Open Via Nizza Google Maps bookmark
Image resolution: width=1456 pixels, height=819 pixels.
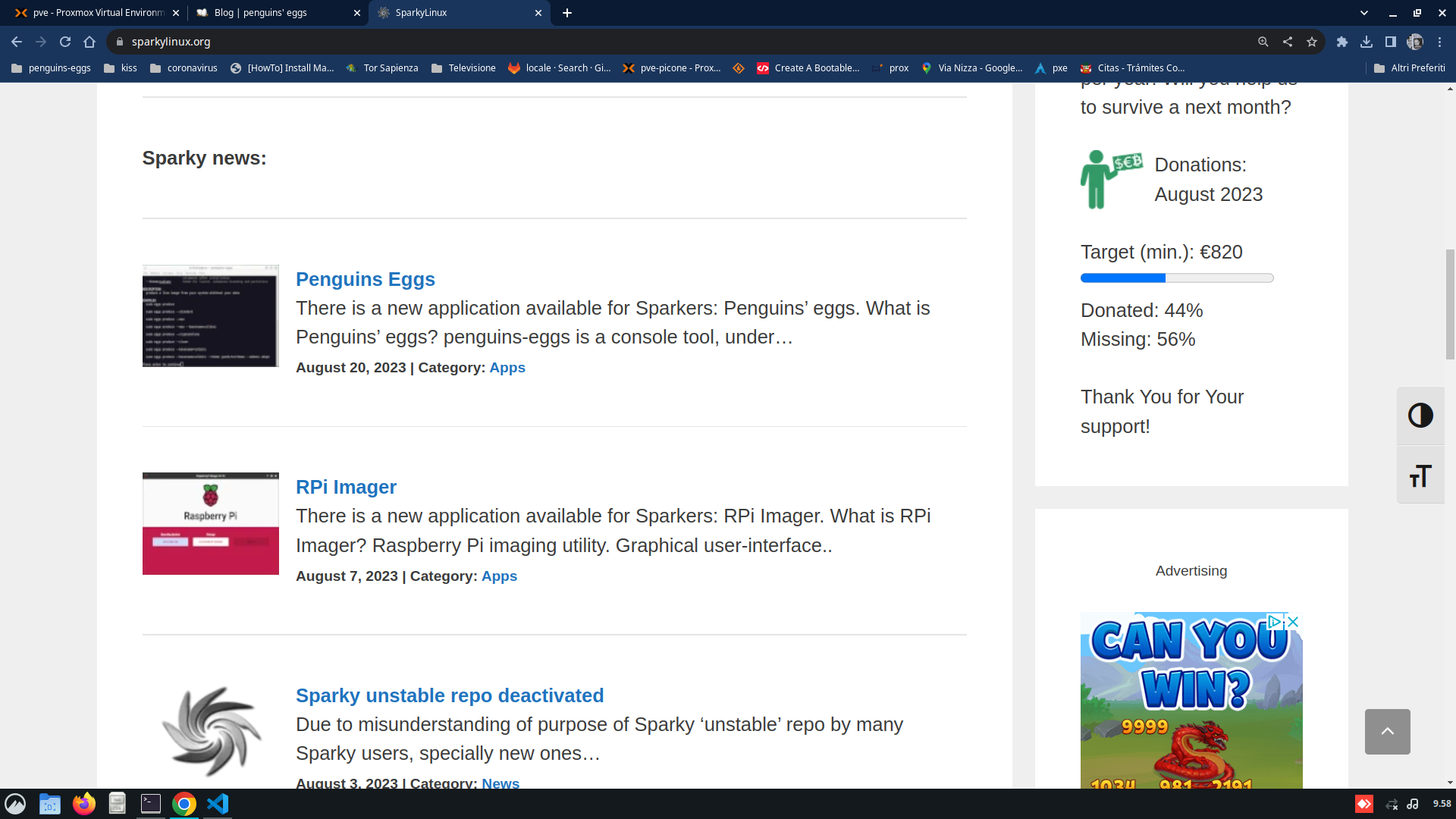tap(971, 68)
